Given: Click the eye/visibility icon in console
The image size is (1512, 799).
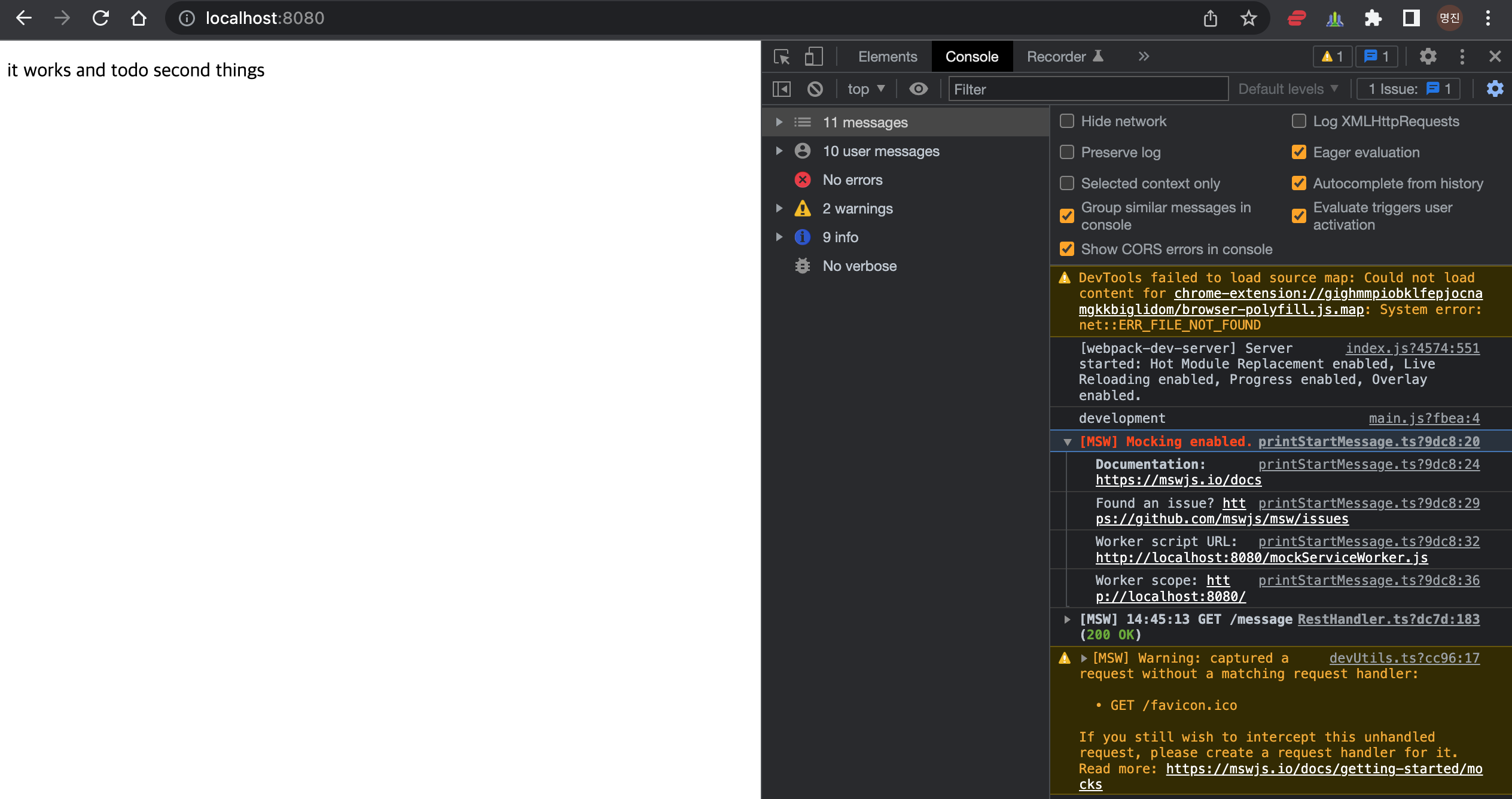Looking at the screenshot, I should tap(917, 89).
